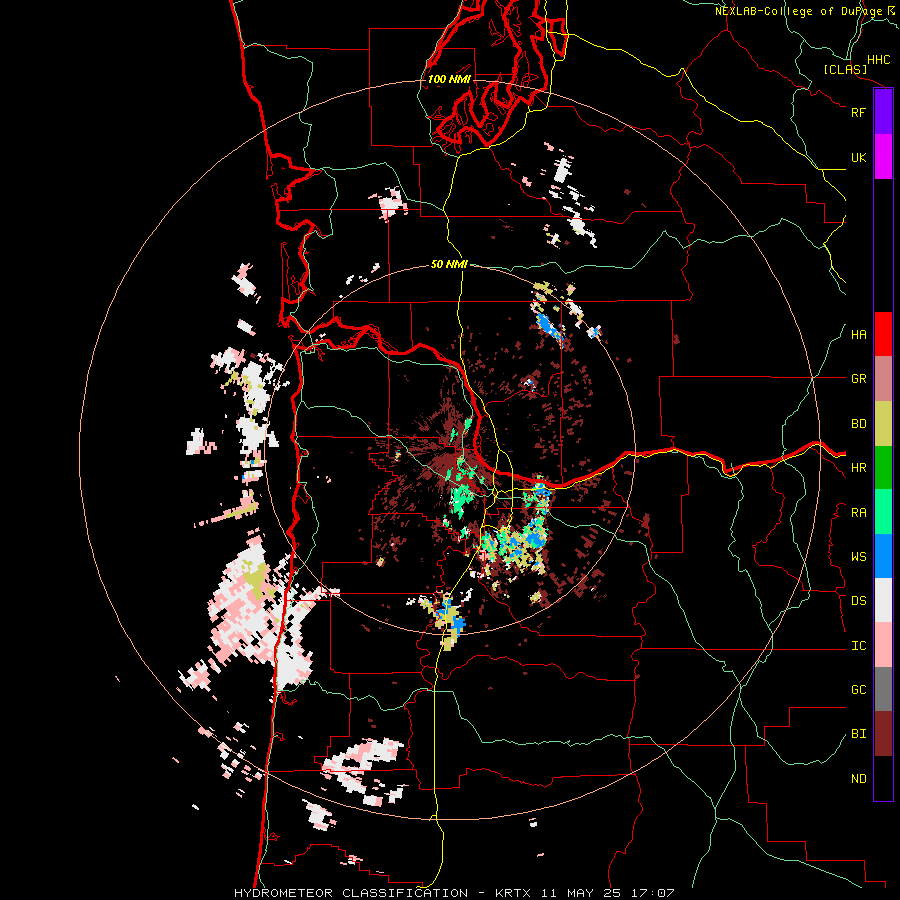Click the HR legend label
900x900 pixels.
click(858, 468)
